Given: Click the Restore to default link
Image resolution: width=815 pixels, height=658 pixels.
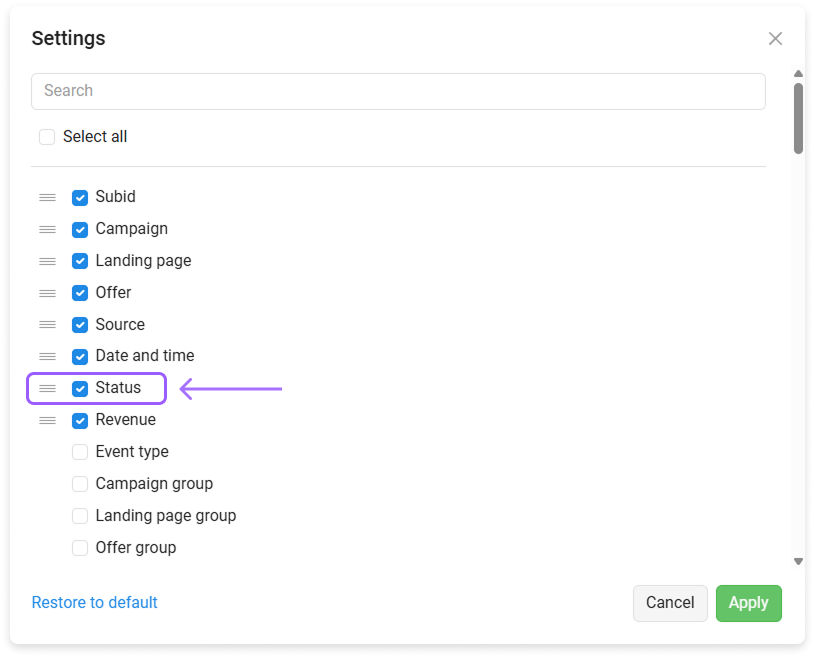Looking at the screenshot, I should (95, 602).
